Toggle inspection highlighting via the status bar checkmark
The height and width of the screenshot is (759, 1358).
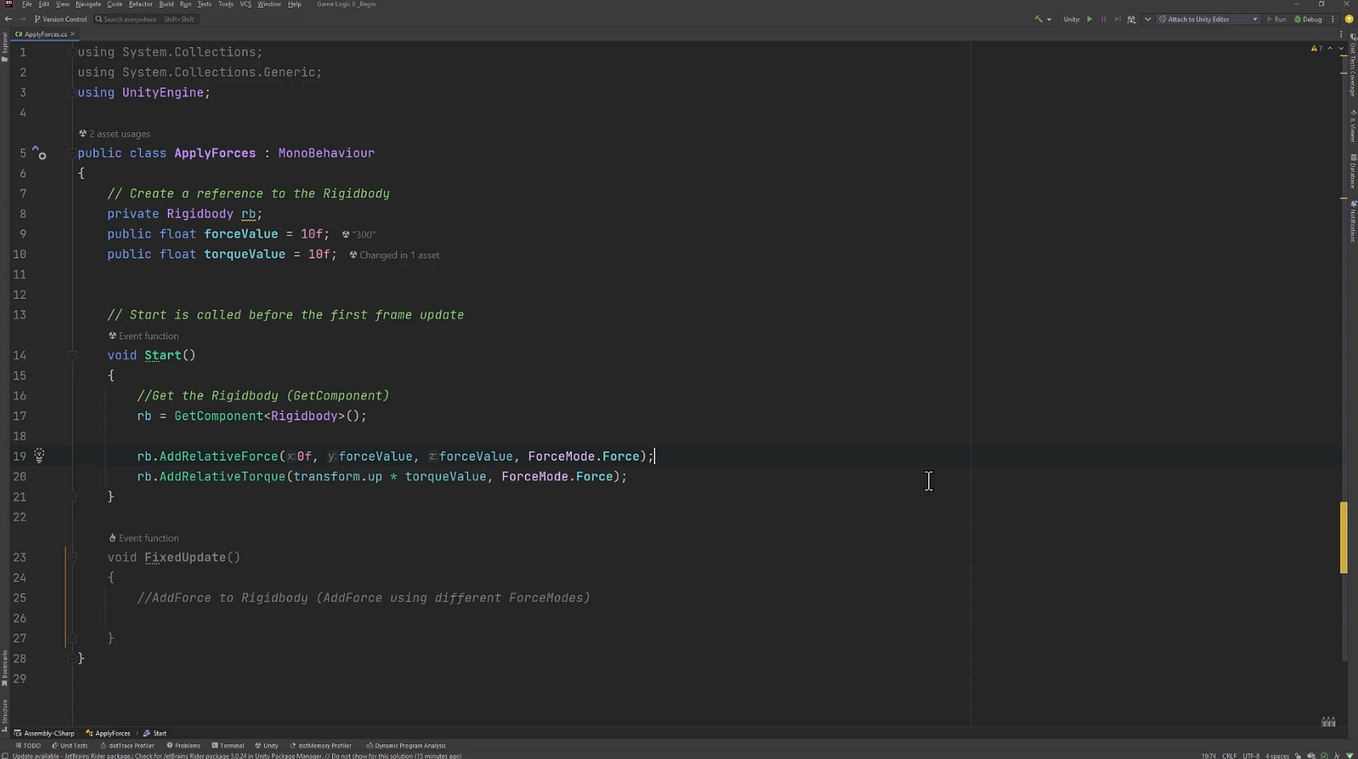(1324, 756)
